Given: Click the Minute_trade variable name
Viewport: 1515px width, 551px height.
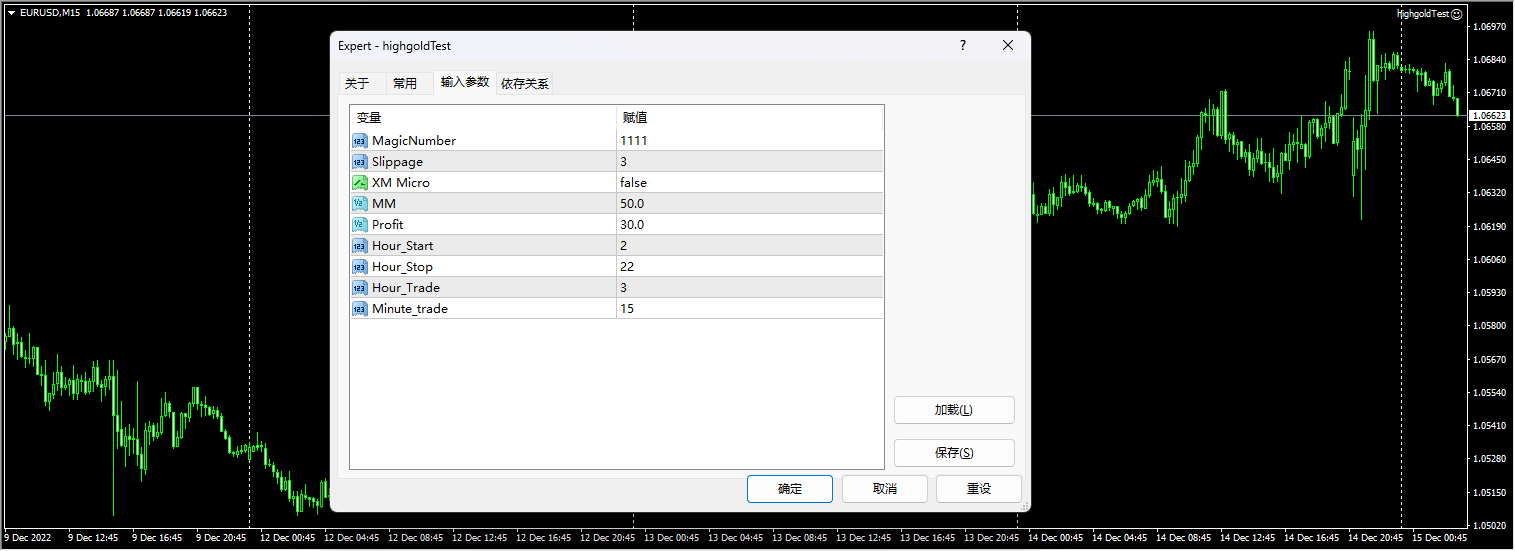Looking at the screenshot, I should 410,309.
